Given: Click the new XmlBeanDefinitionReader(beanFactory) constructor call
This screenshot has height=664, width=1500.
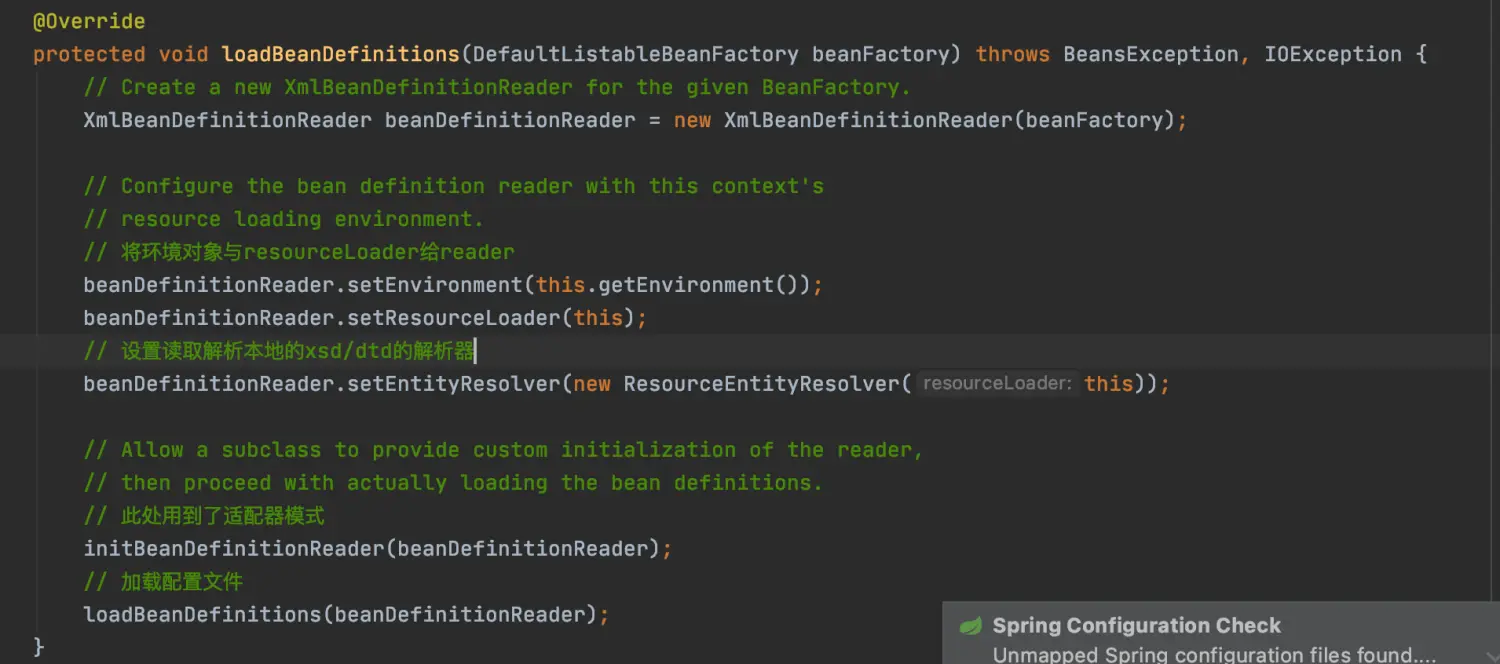Looking at the screenshot, I should 923,120.
